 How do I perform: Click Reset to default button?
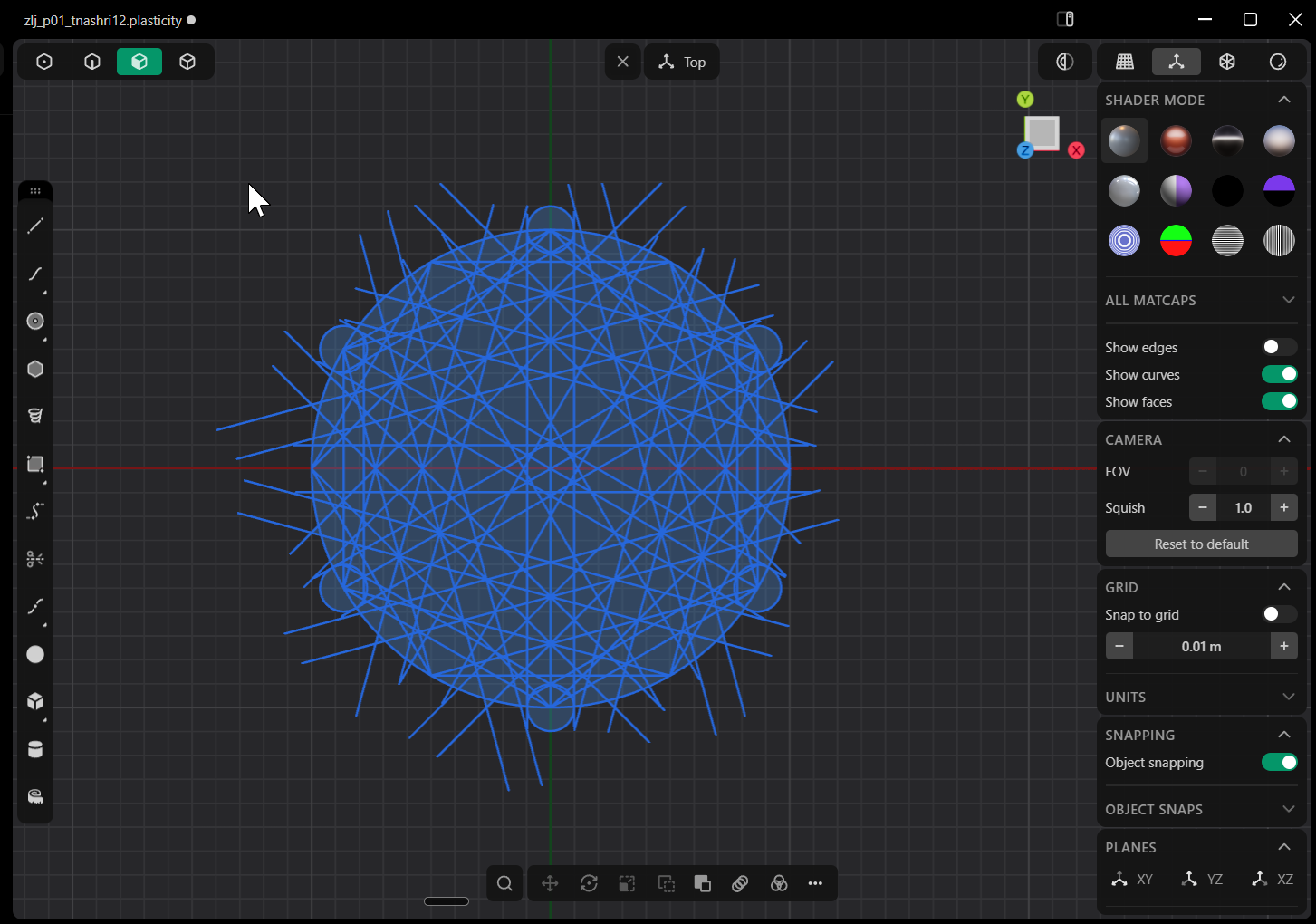pyautogui.click(x=1201, y=544)
